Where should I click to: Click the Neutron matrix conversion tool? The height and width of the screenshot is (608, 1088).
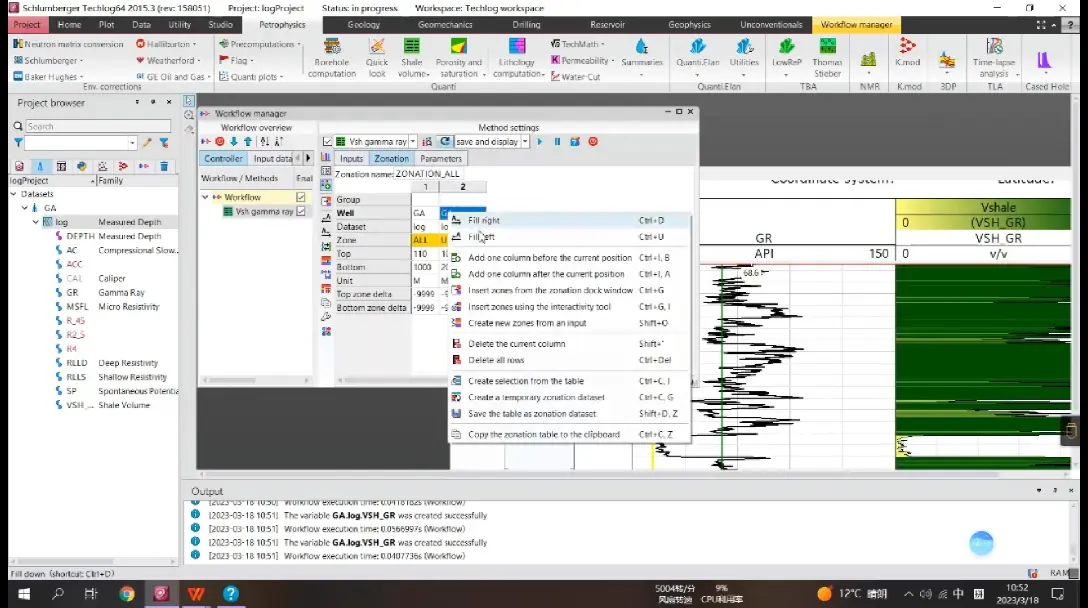68,44
